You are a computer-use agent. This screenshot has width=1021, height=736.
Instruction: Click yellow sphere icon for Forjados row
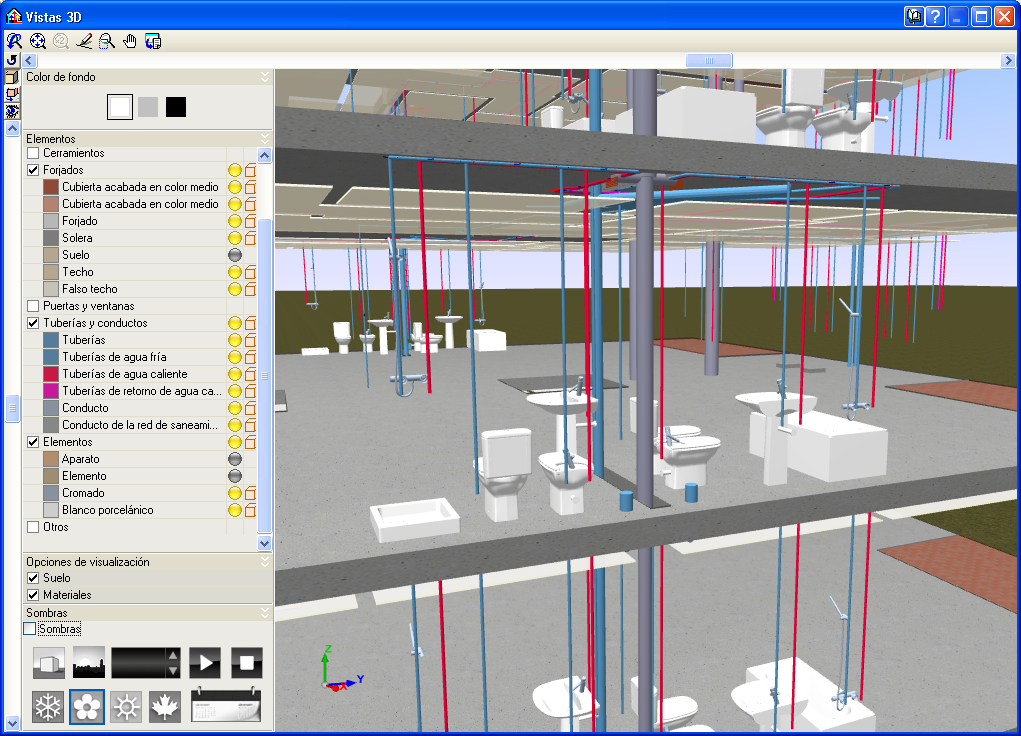[x=235, y=171]
